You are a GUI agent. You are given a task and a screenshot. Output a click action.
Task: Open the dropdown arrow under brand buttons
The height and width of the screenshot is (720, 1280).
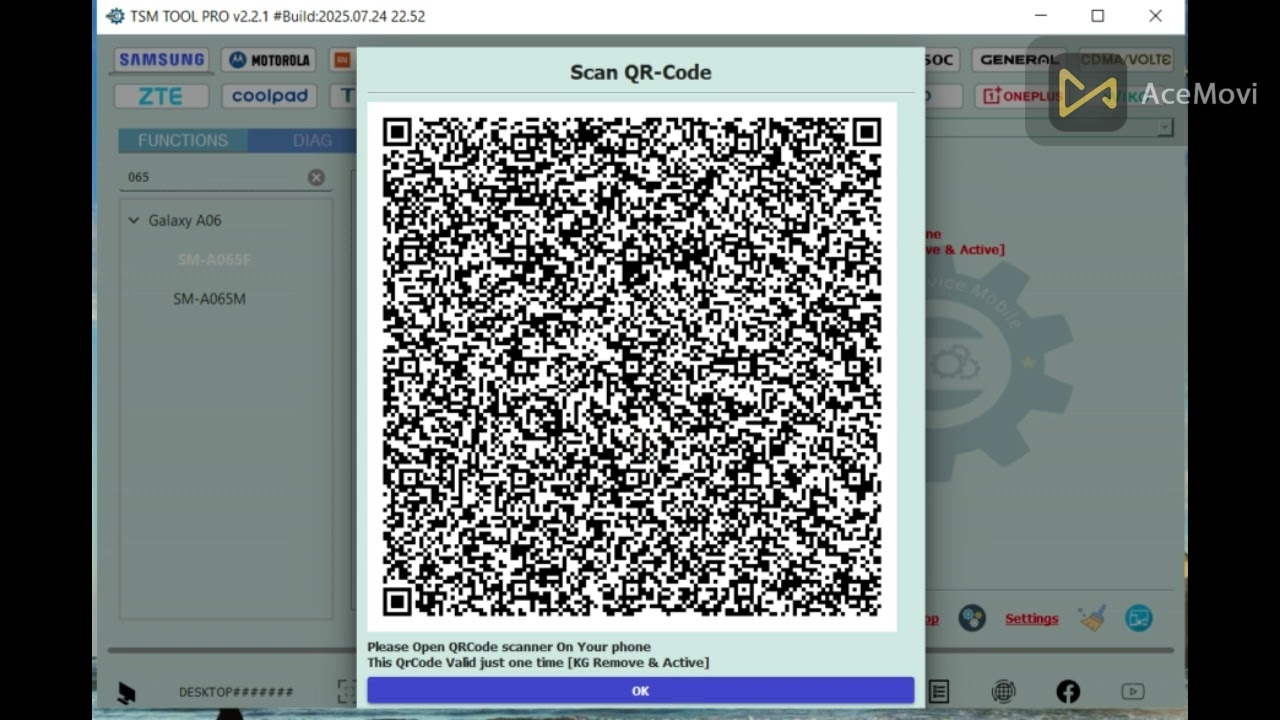point(1165,127)
